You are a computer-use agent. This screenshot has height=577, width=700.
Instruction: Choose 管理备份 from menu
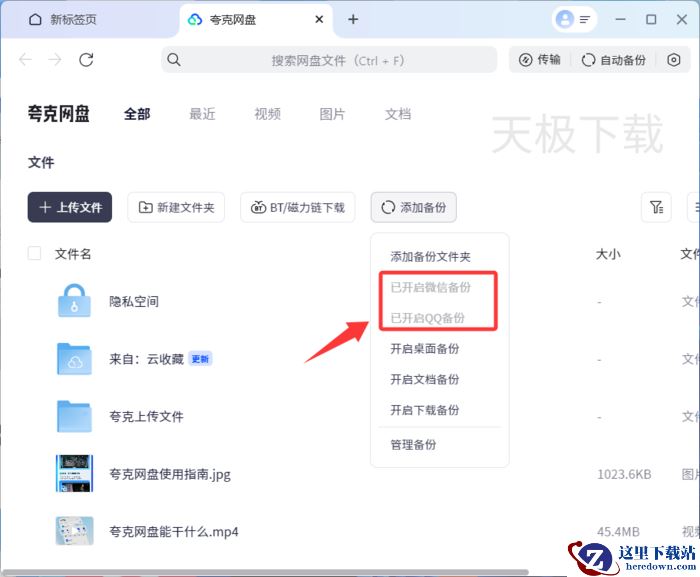click(x=413, y=445)
